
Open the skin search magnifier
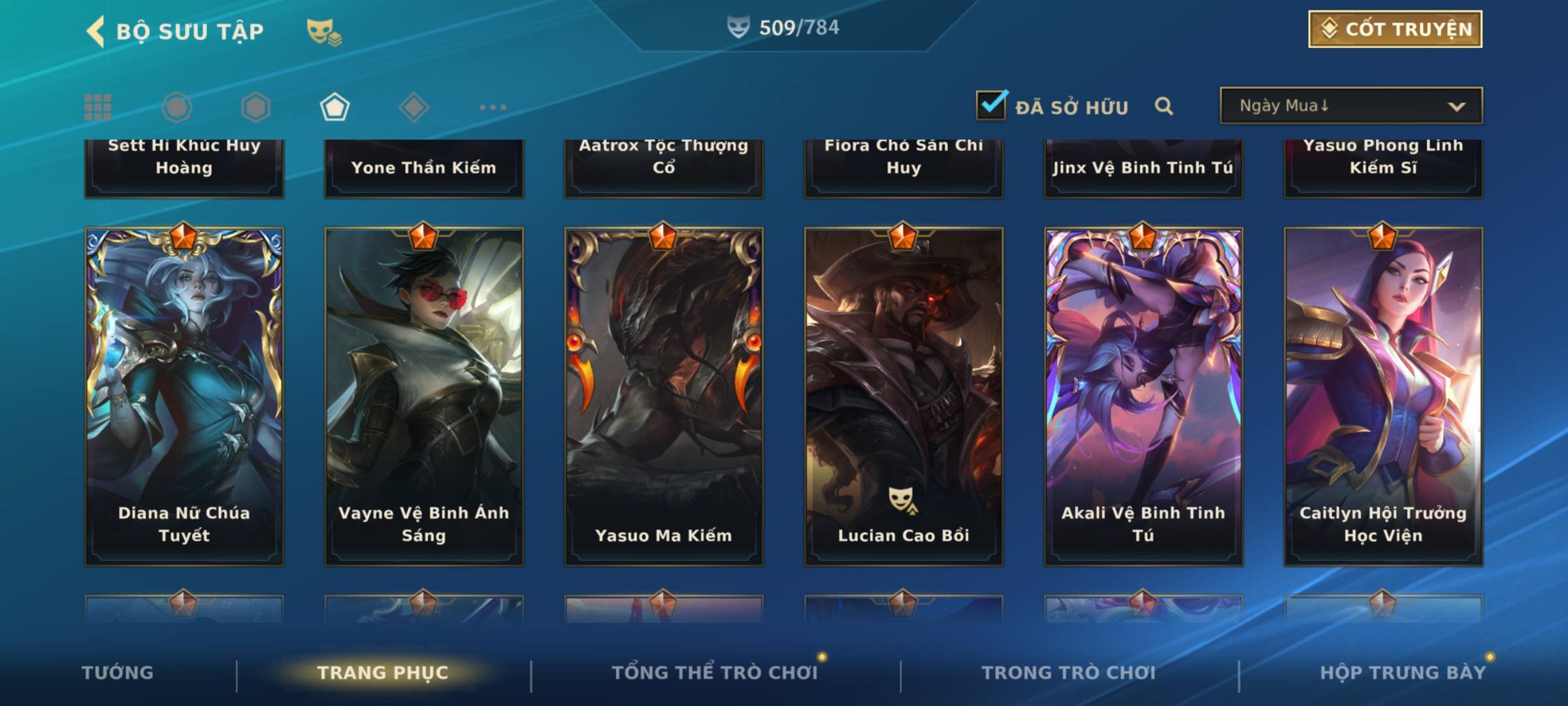(1164, 106)
